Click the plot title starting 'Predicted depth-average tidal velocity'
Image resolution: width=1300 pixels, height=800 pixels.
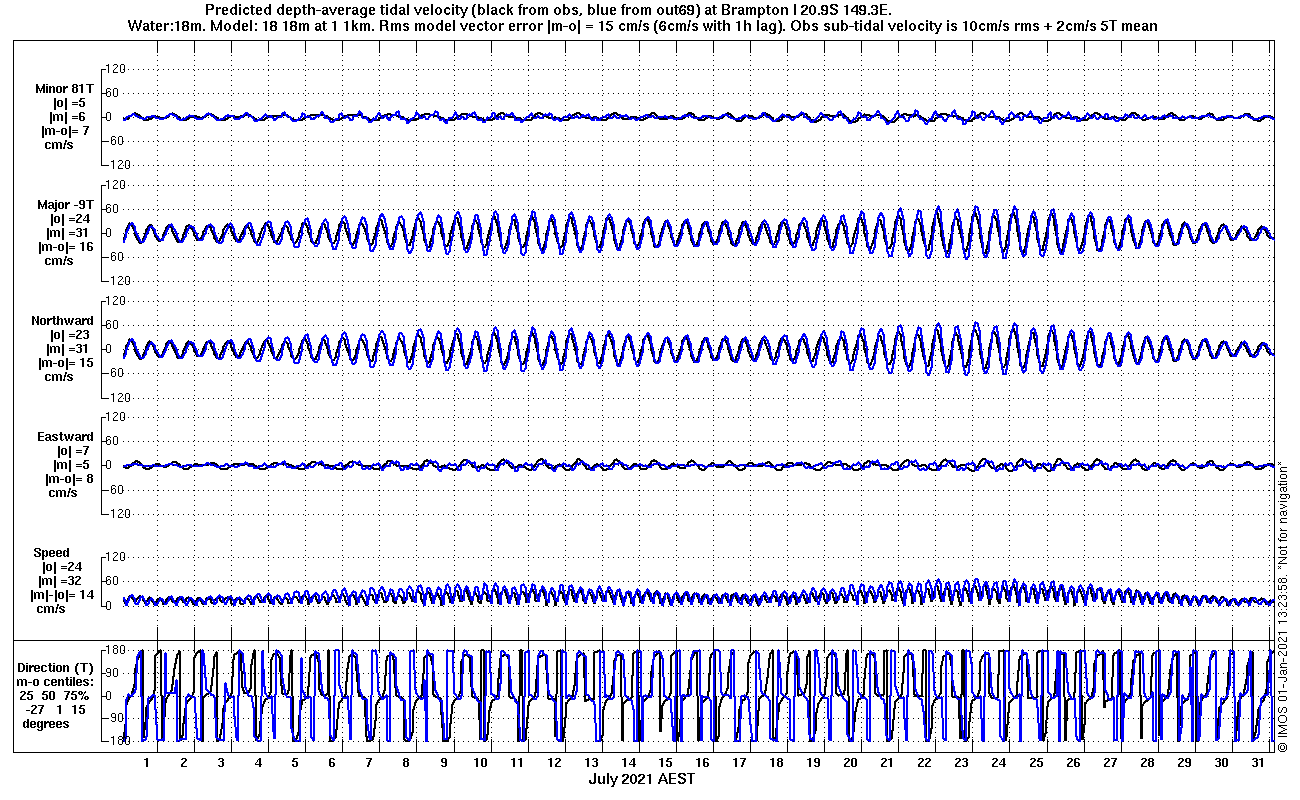pos(548,10)
